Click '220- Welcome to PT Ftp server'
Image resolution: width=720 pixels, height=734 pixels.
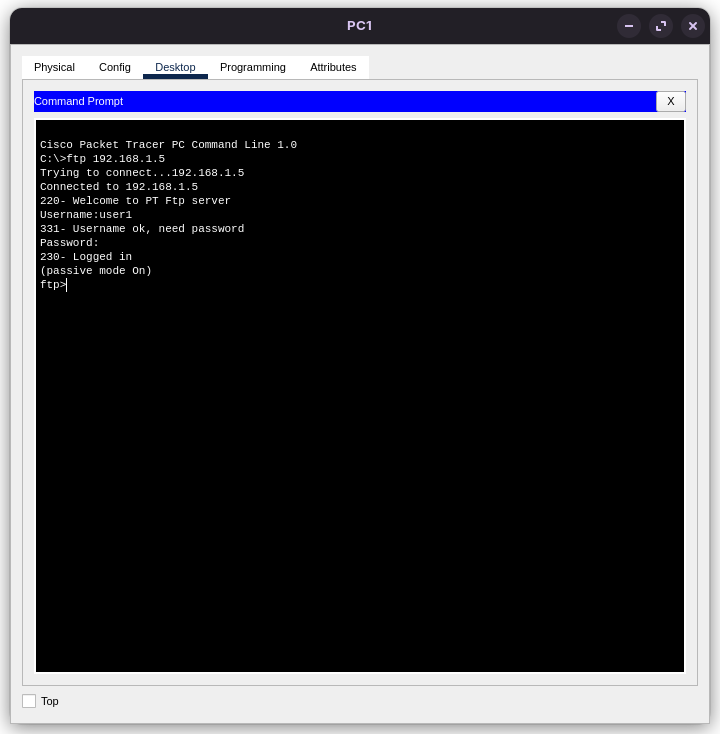pyautogui.click(x=135, y=201)
